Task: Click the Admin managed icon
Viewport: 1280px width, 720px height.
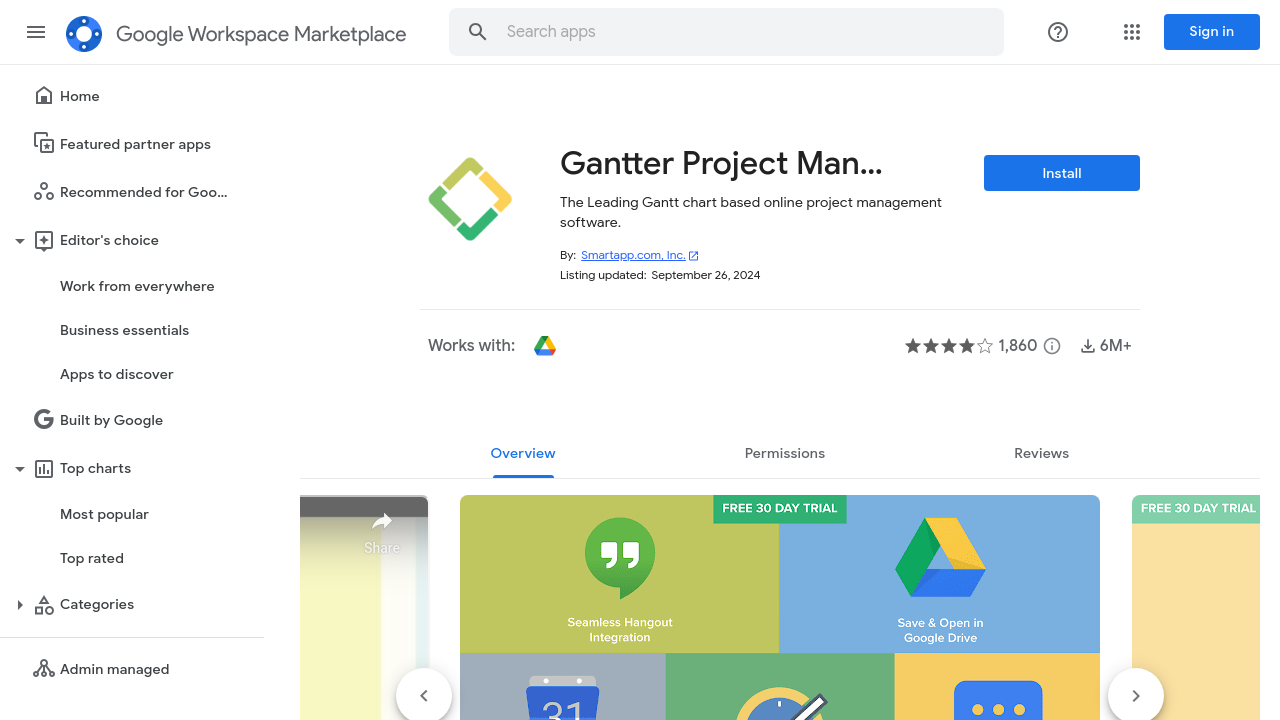Action: 44,669
